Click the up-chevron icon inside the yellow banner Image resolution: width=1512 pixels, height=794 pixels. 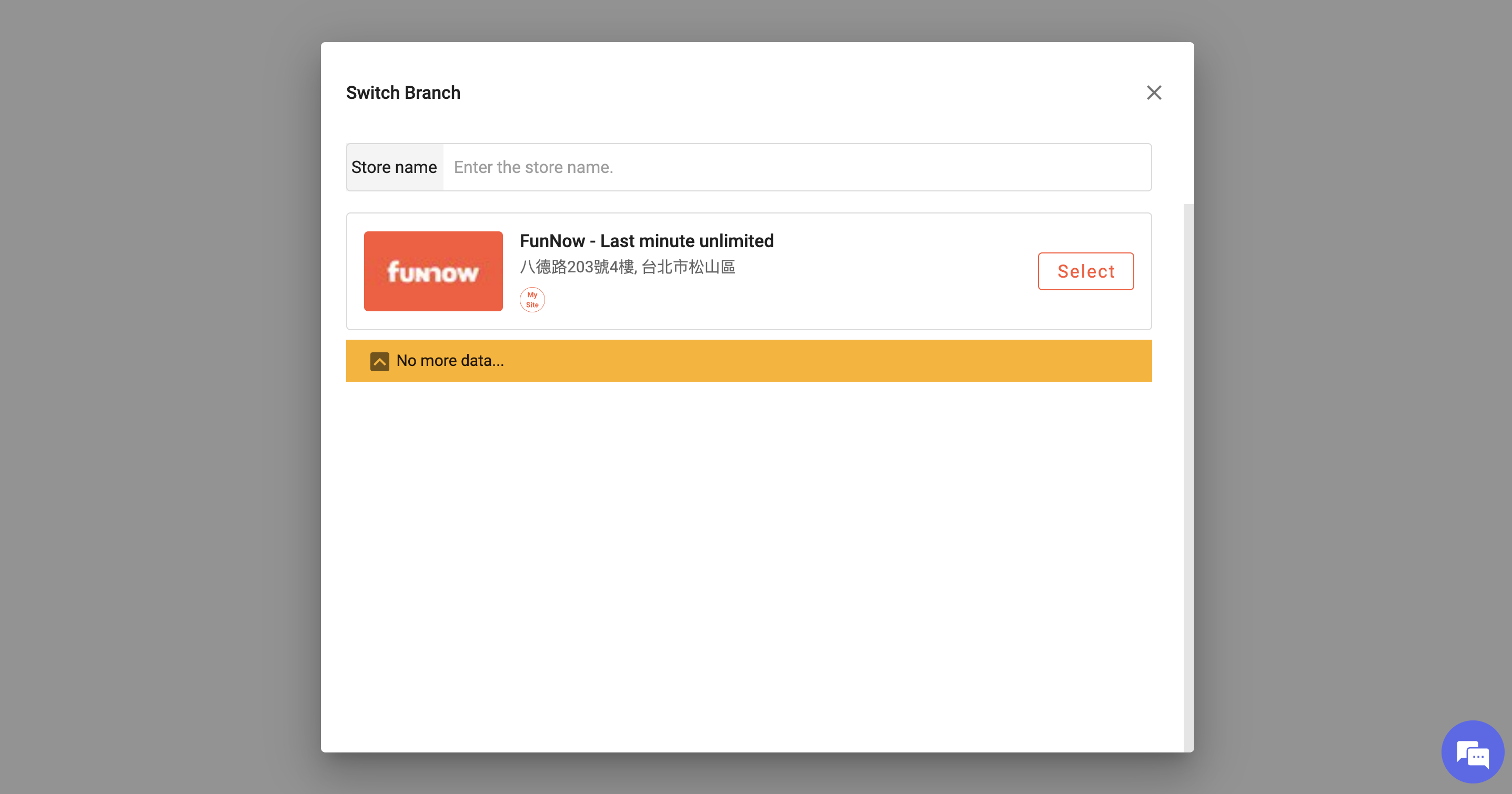click(x=379, y=361)
